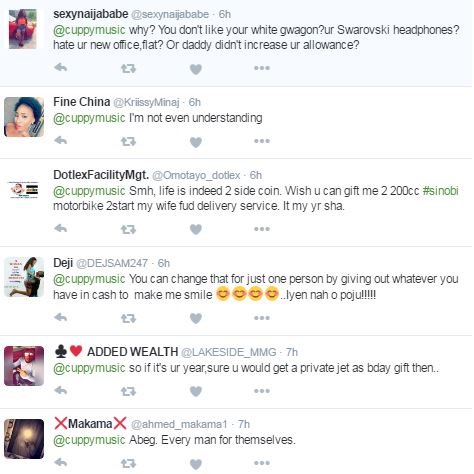Retweet DotlexFacilityMgt's tweet
Viewport: 474px width, 474px height.
click(128, 229)
